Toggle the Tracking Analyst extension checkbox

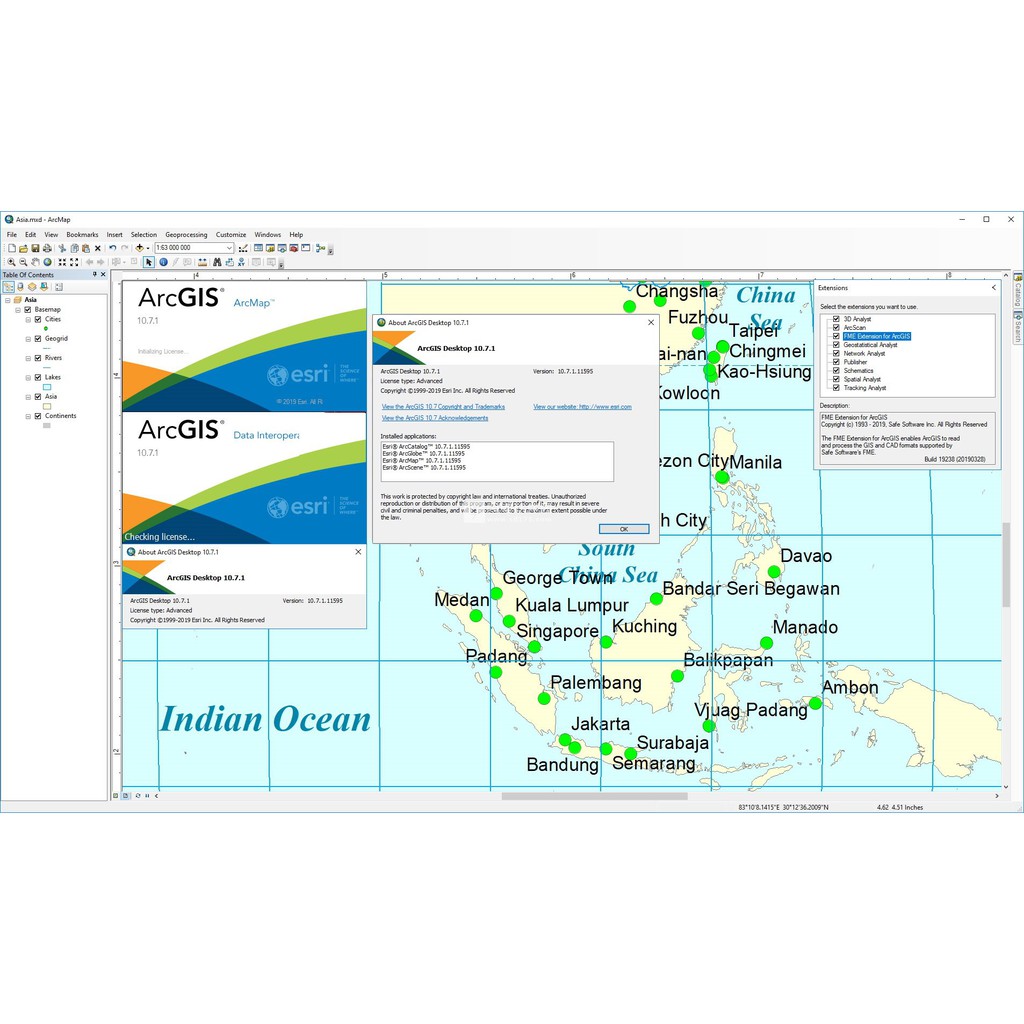tap(836, 388)
